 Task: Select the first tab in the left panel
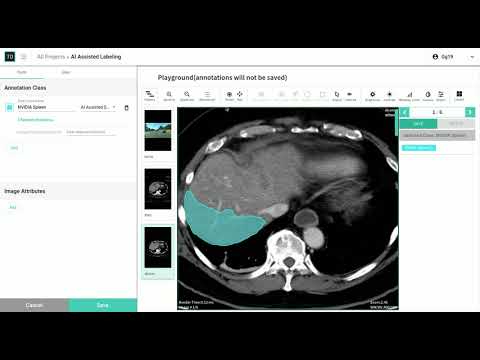[x=22, y=72]
